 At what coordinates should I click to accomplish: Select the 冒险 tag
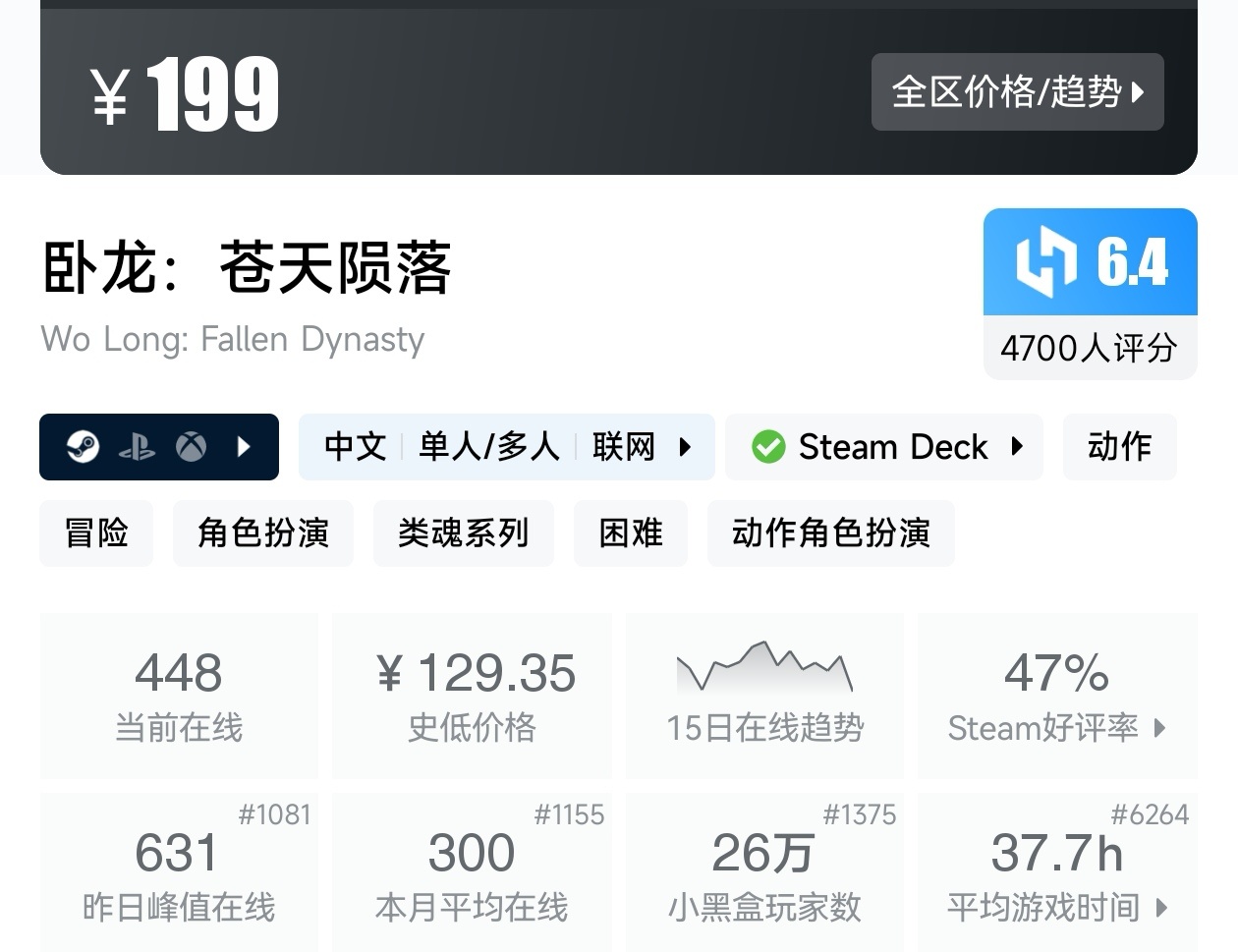coord(96,533)
